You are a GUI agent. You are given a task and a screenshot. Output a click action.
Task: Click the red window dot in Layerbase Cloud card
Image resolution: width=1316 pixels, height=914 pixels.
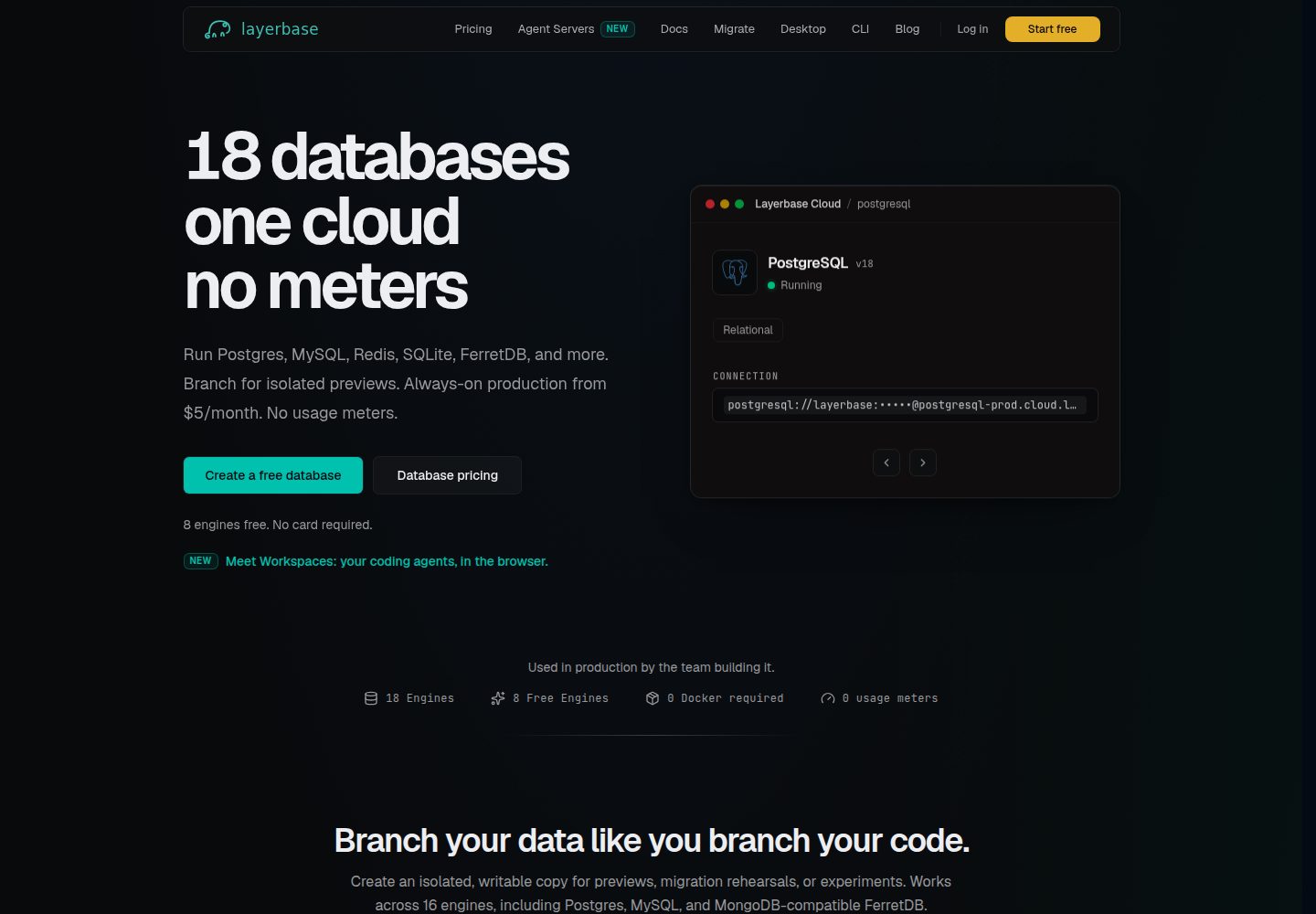click(710, 204)
